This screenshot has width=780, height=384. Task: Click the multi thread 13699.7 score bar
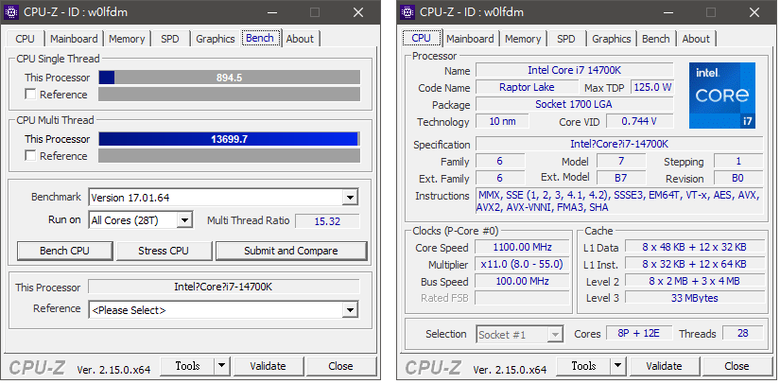[x=229, y=139]
